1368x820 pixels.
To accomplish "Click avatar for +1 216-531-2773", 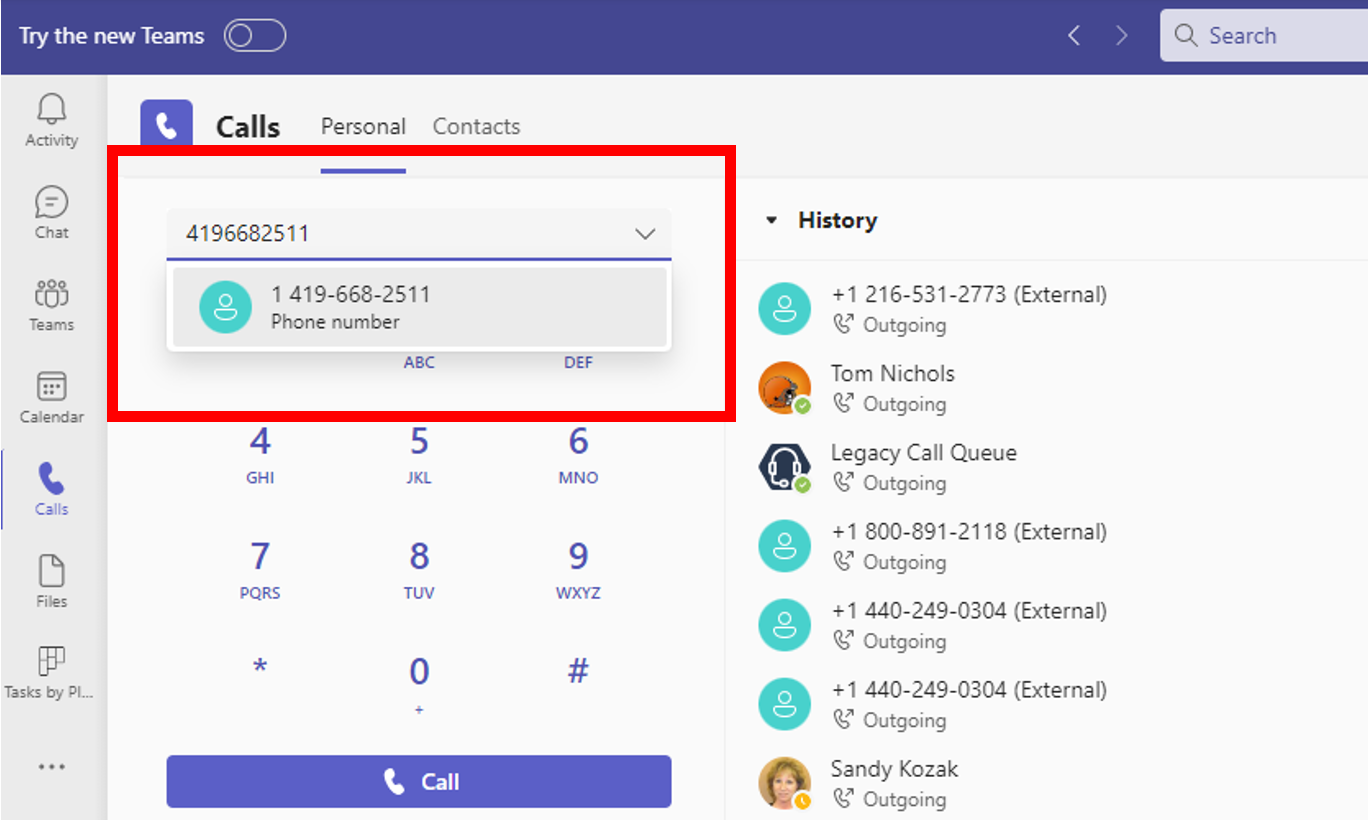I will tap(784, 308).
